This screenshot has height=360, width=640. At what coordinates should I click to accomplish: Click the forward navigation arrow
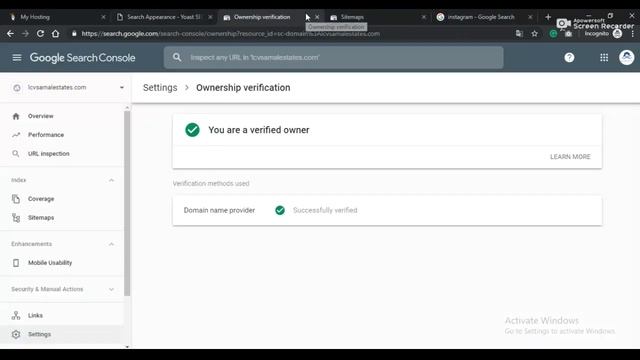(x=25, y=33)
